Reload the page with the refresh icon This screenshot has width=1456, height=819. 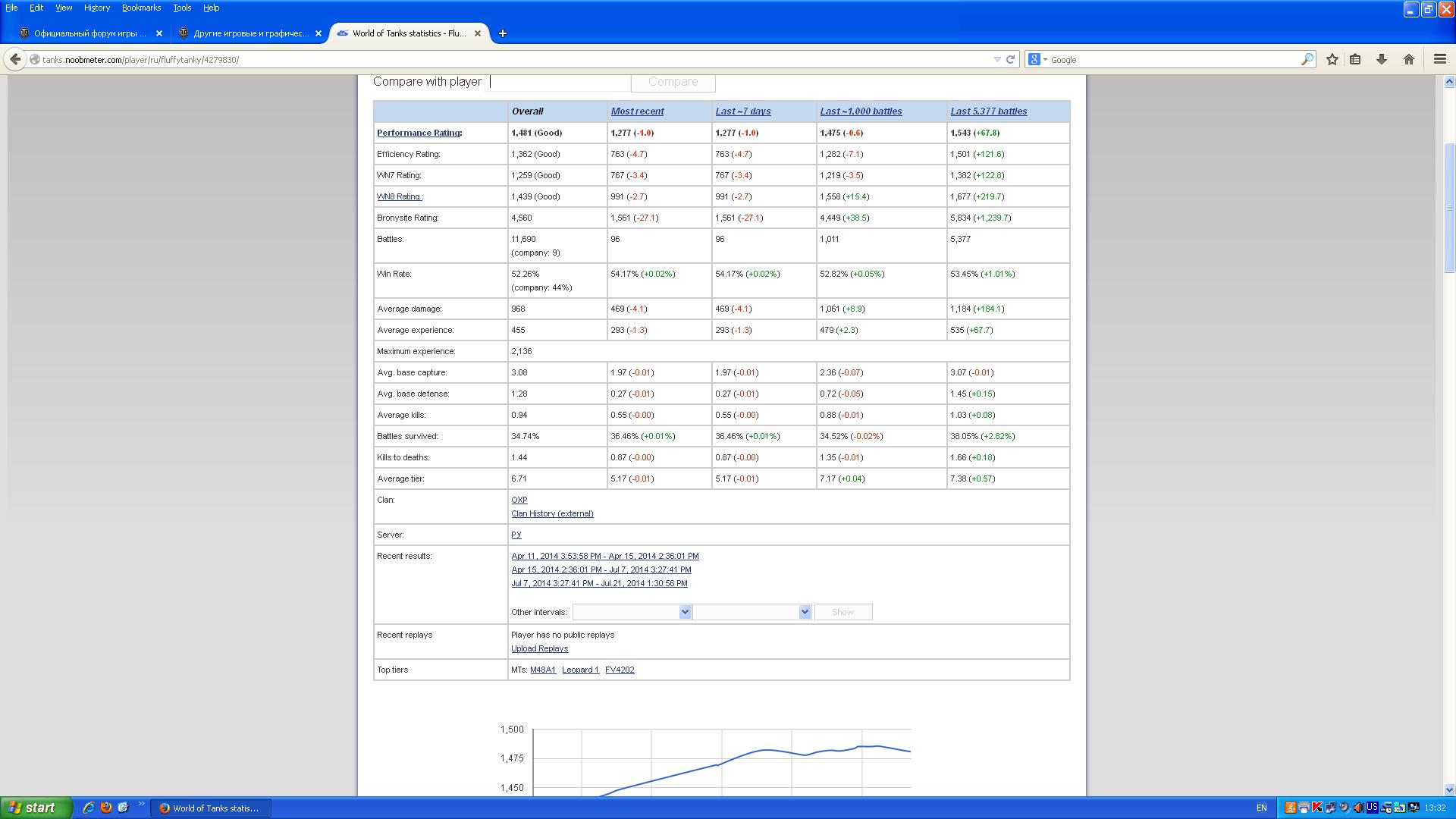coord(1010,59)
